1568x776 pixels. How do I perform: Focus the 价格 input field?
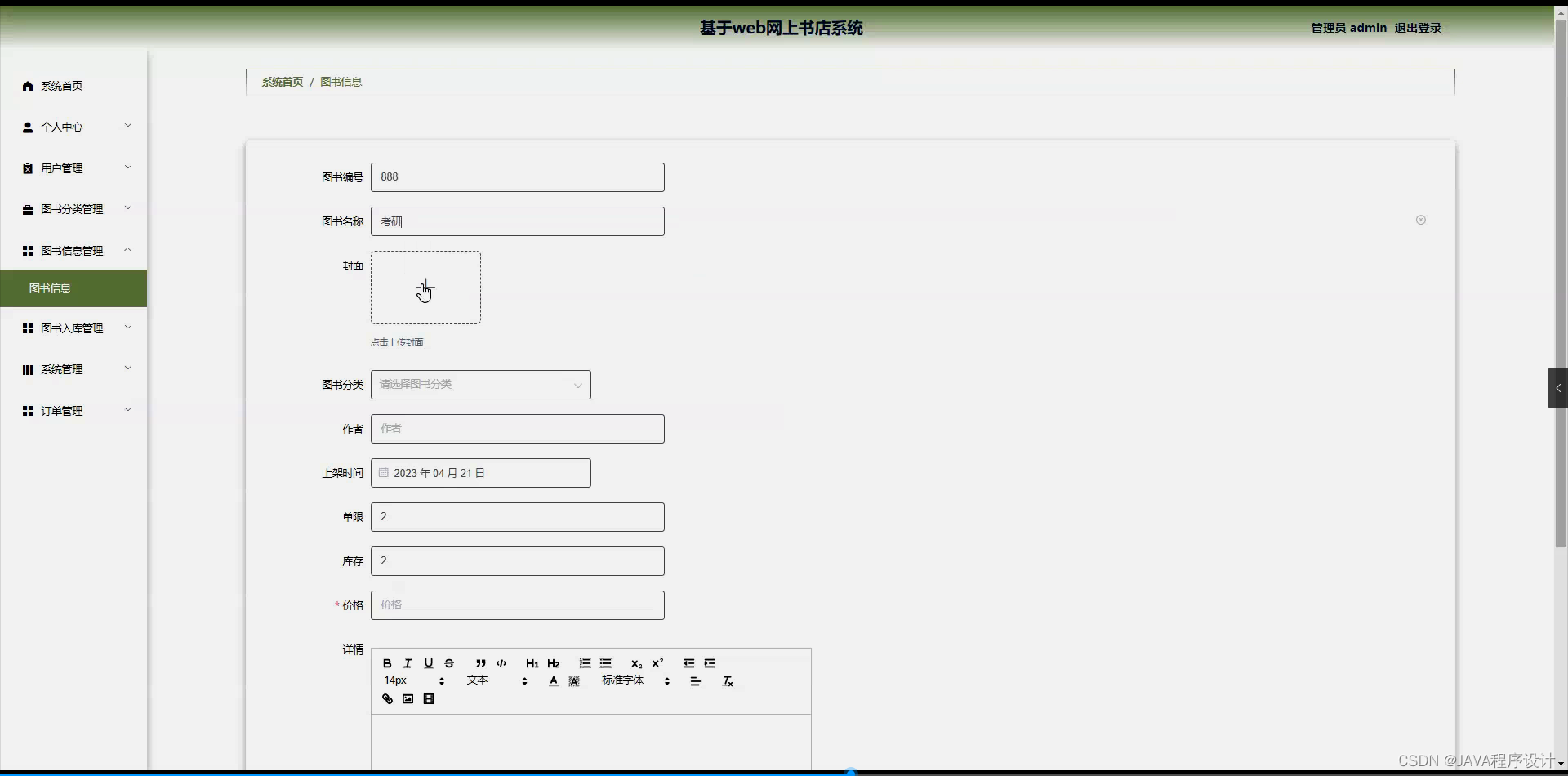(x=518, y=605)
